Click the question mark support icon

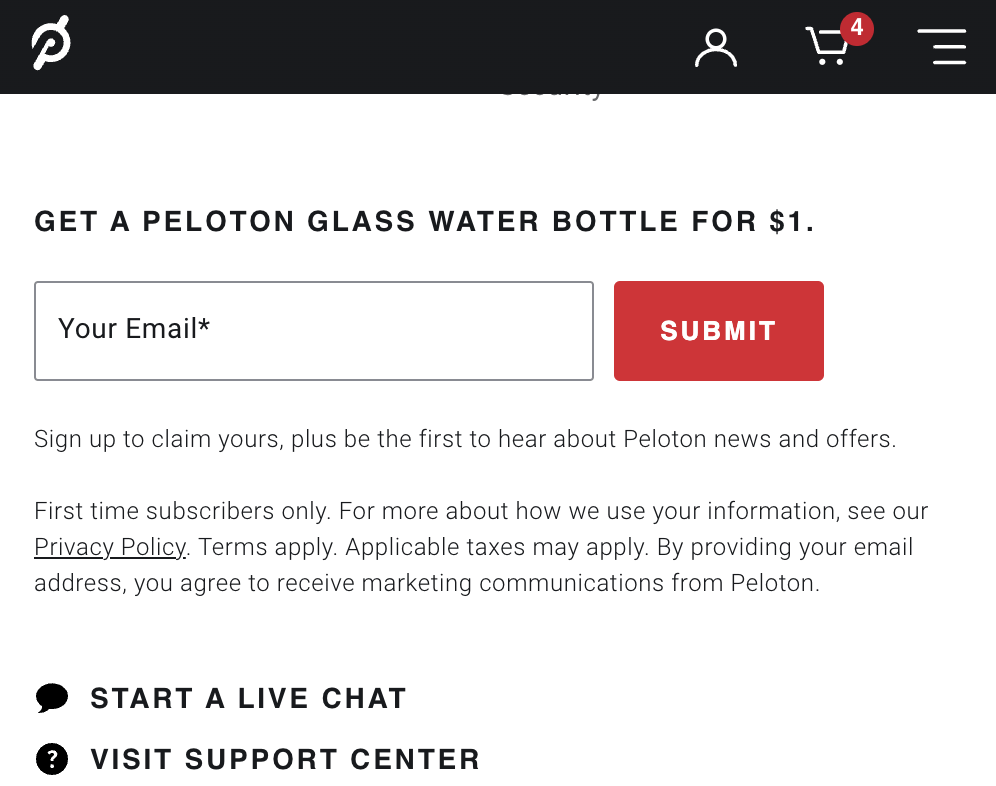[52, 759]
